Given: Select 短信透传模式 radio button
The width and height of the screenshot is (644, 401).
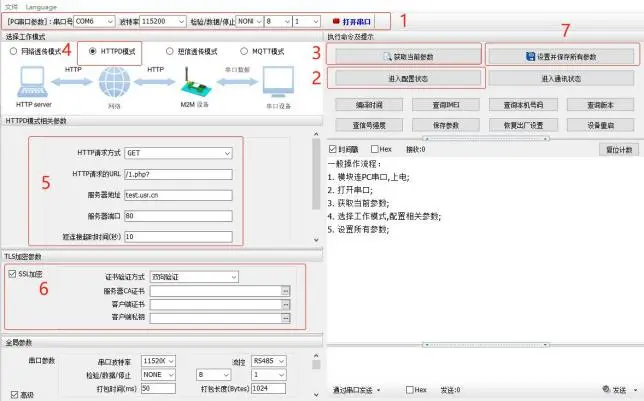Looking at the screenshot, I should 170,51.
